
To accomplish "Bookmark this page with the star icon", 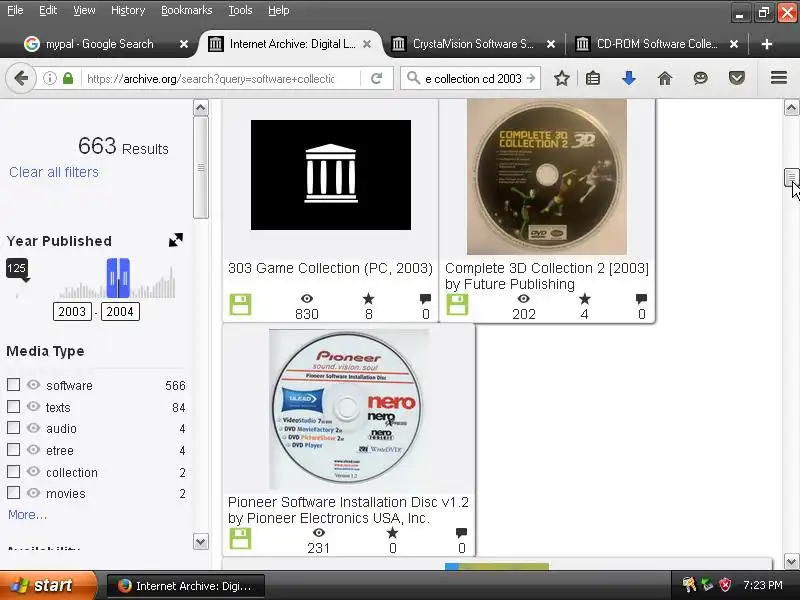I will (562, 79).
